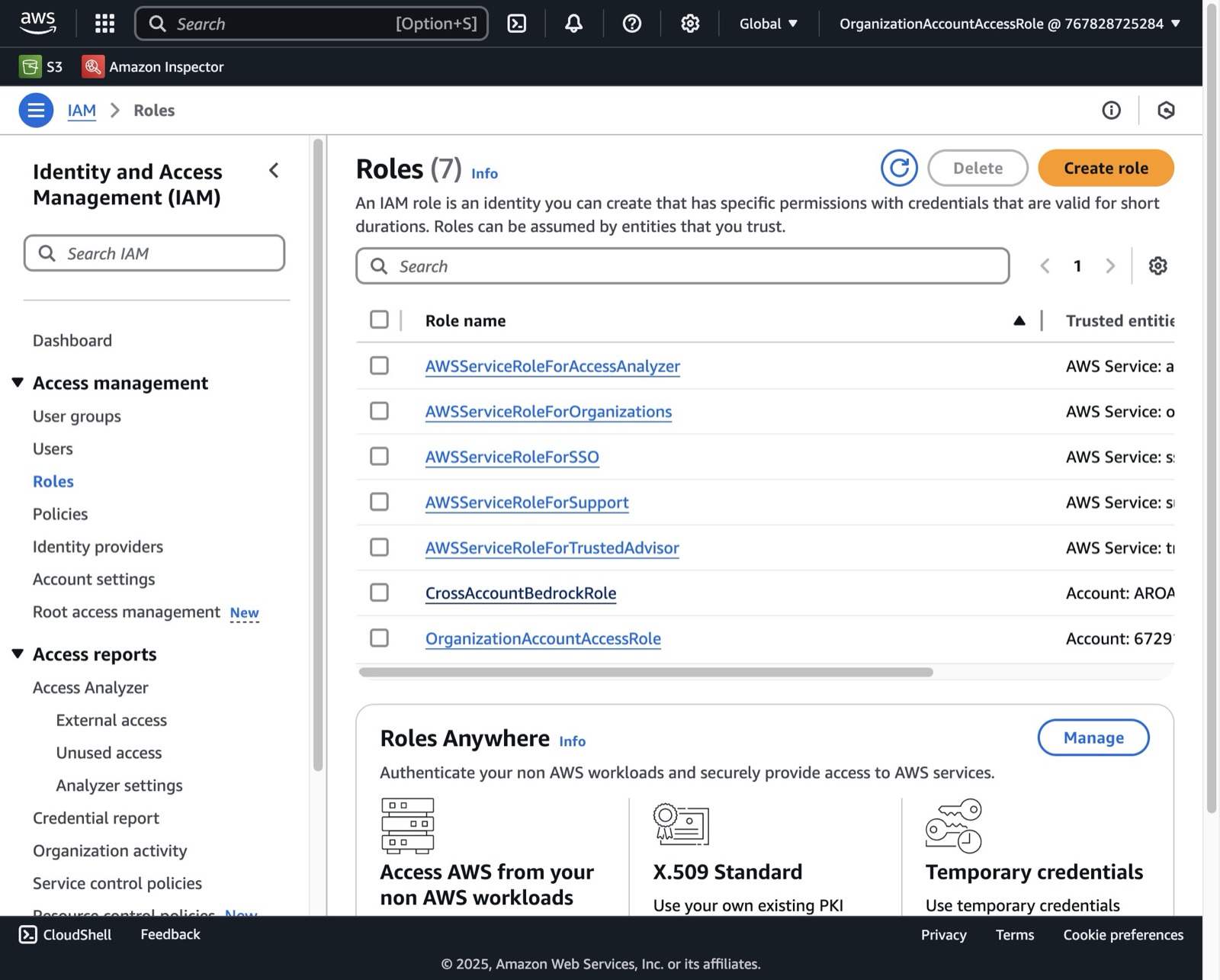Open Dashboard in IAM navigation
Viewport: 1220px width, 980px height.
coord(72,340)
